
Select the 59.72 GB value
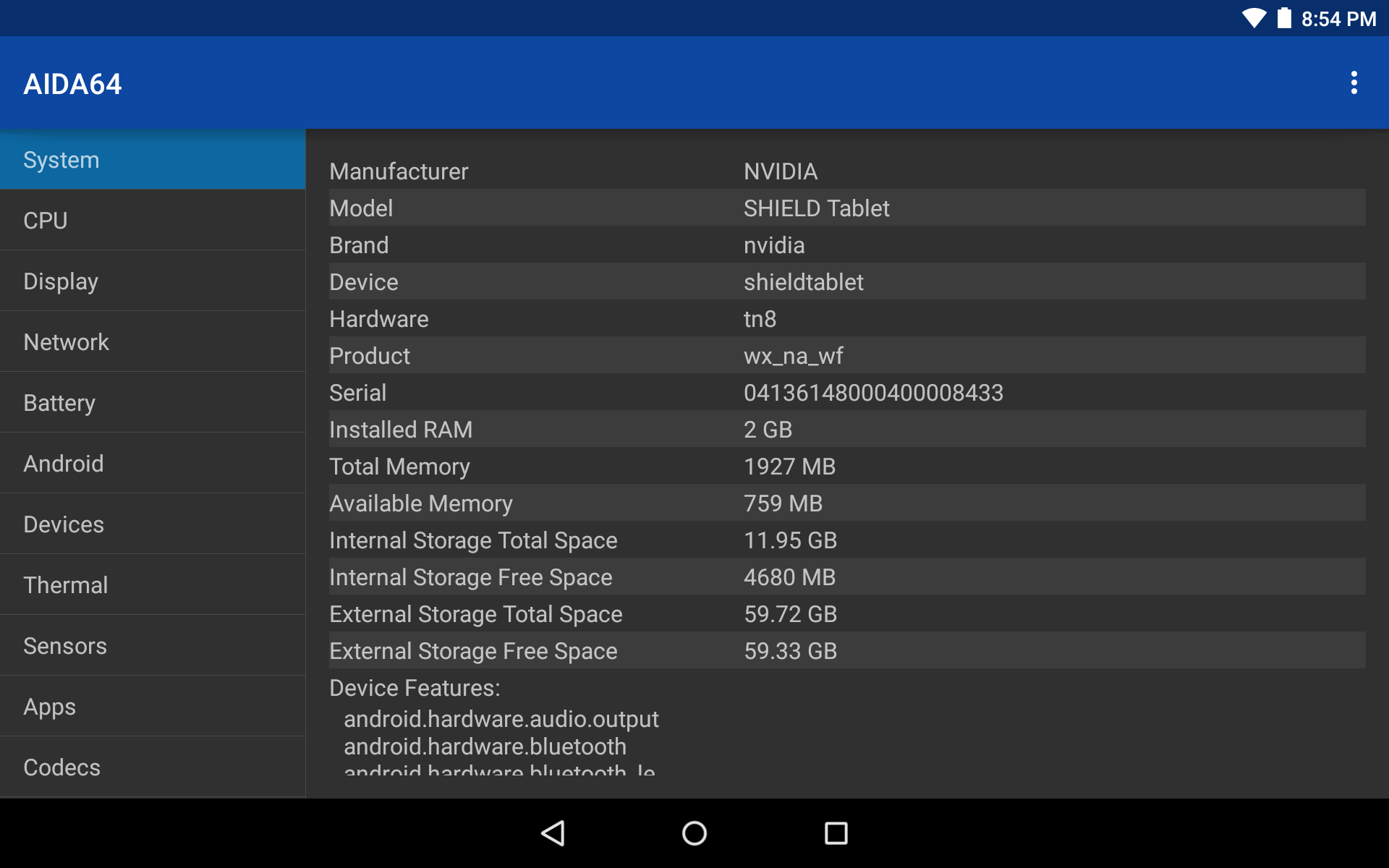[x=790, y=614]
